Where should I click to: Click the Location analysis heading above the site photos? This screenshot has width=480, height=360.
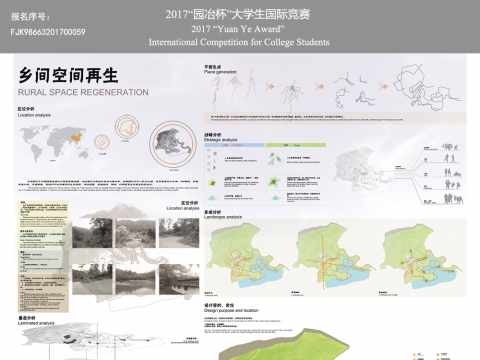point(183,208)
